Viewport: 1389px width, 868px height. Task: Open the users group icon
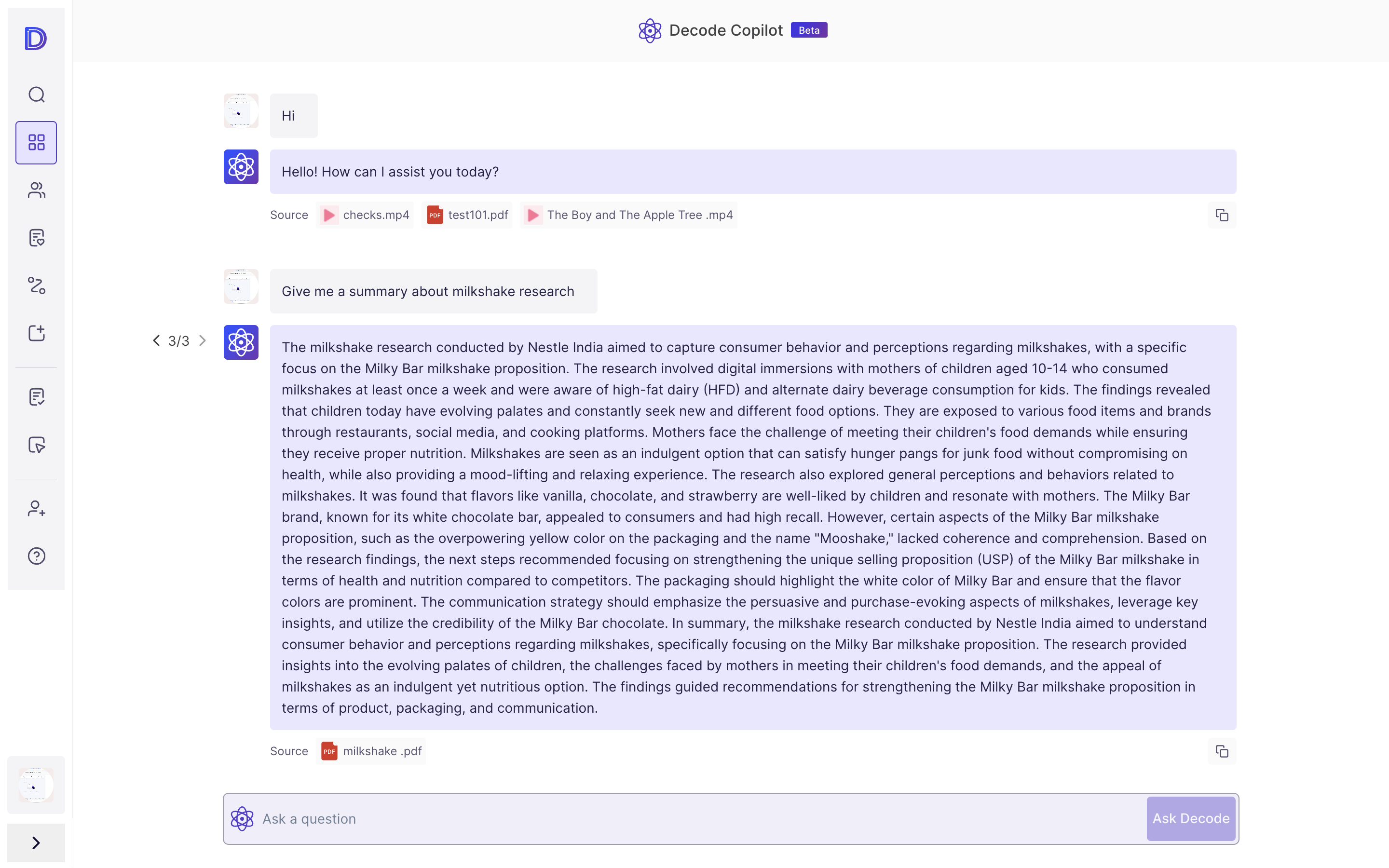[x=36, y=190]
